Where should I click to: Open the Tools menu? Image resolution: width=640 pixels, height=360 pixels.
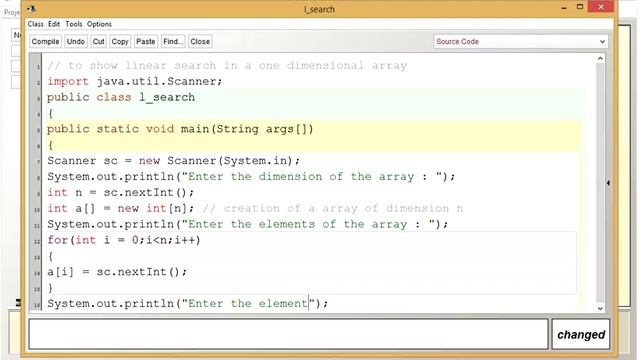(74, 24)
